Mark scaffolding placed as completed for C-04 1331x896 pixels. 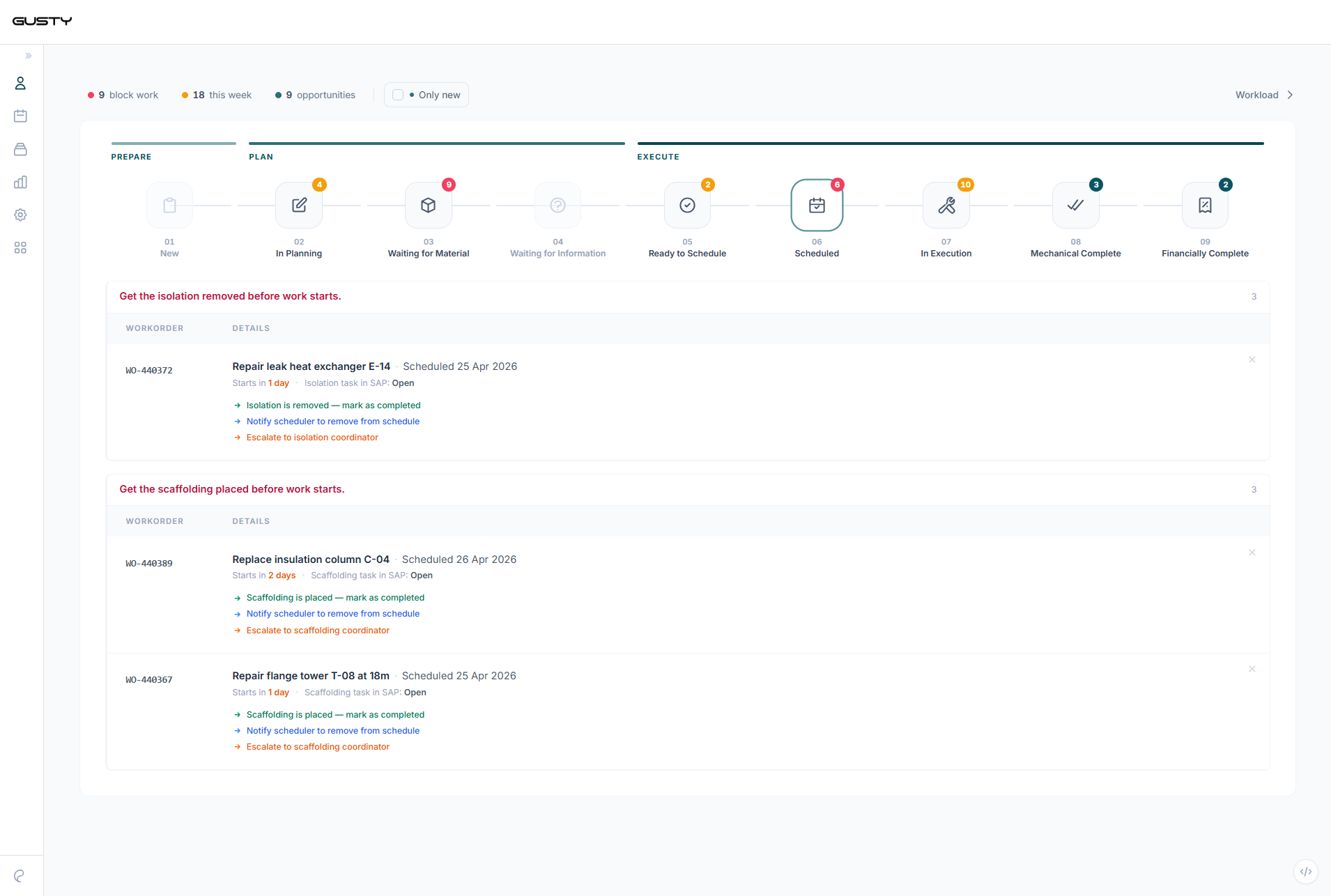coord(329,598)
